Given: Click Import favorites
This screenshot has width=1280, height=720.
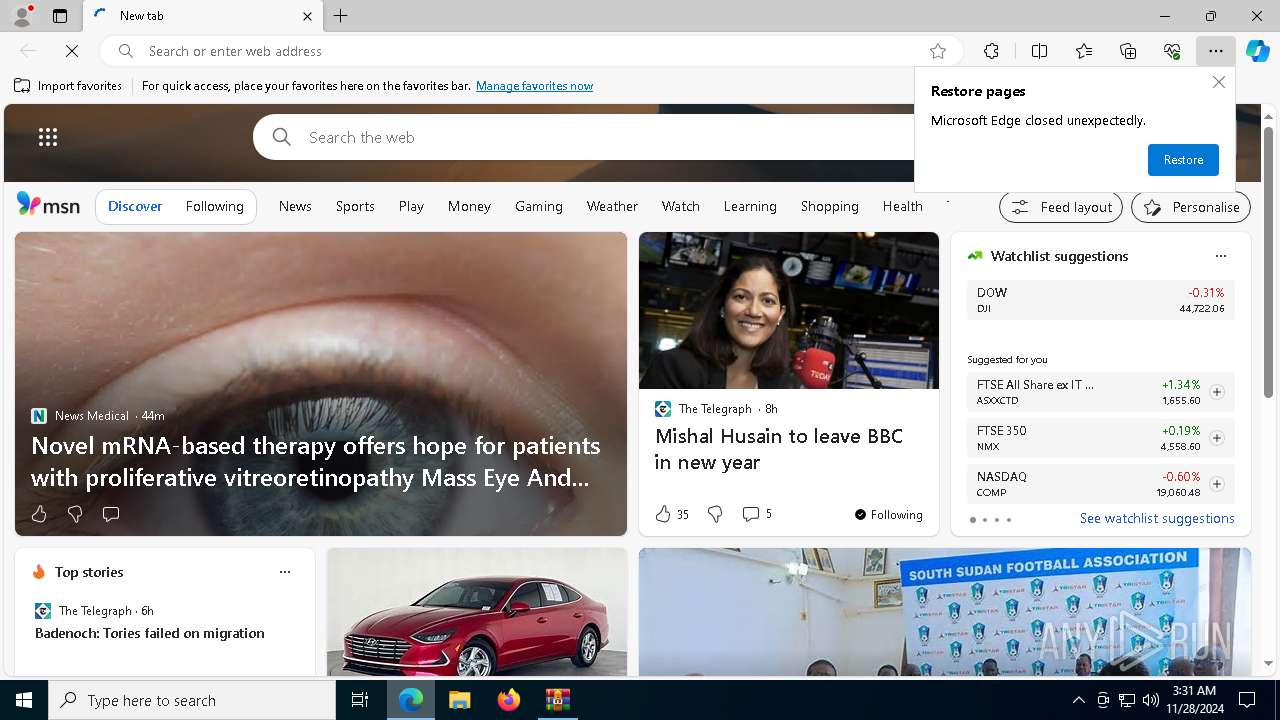Looking at the screenshot, I should tap(68, 86).
